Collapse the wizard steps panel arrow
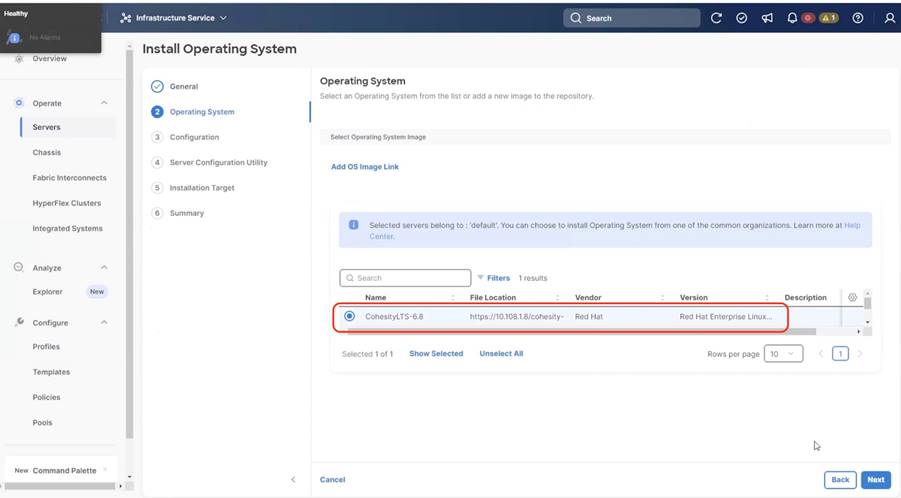901x498 pixels. (x=293, y=480)
